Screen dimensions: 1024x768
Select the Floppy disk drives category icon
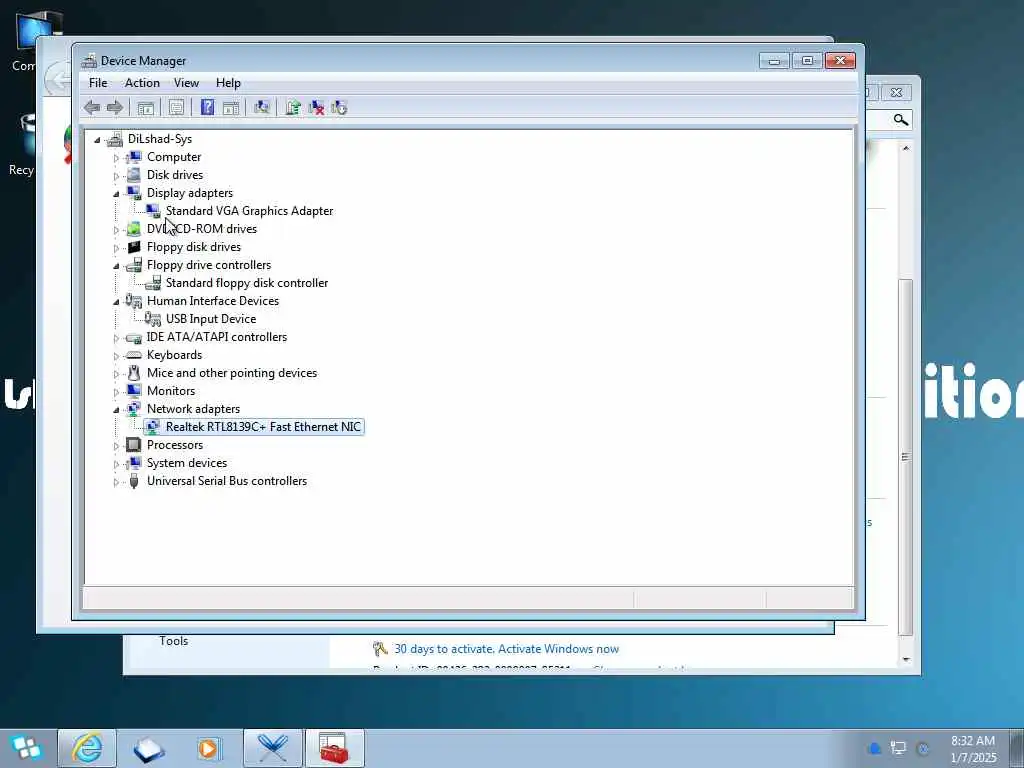click(134, 247)
